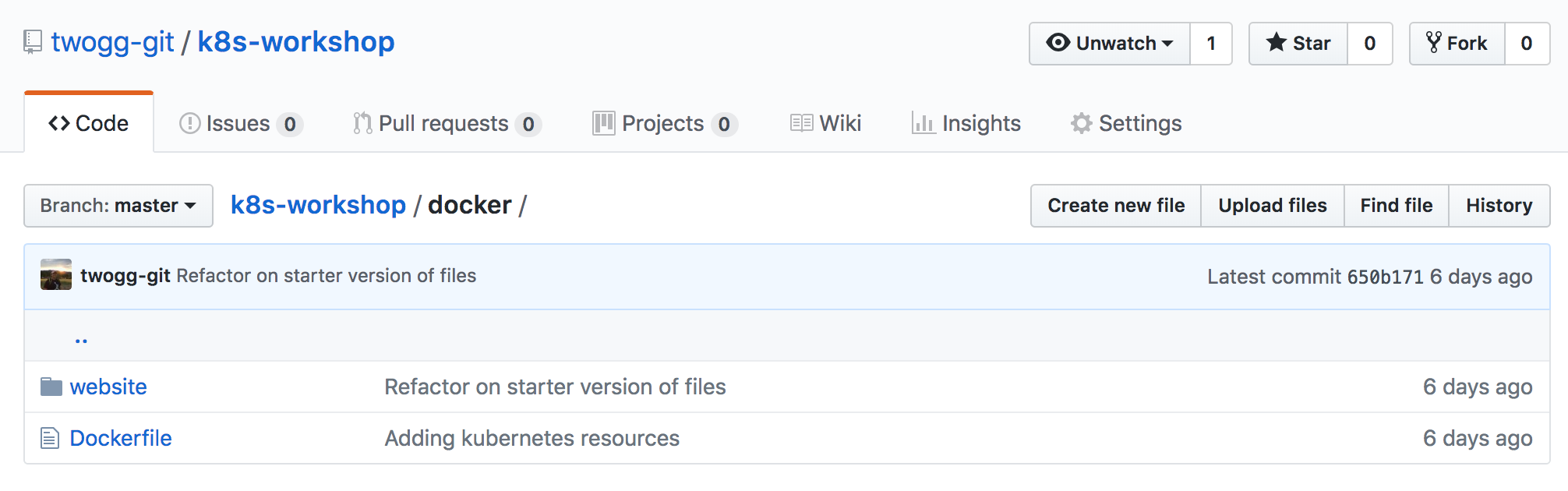Image resolution: width=1568 pixels, height=491 pixels.
Task: Open website row commit message link
Action: 556,387
